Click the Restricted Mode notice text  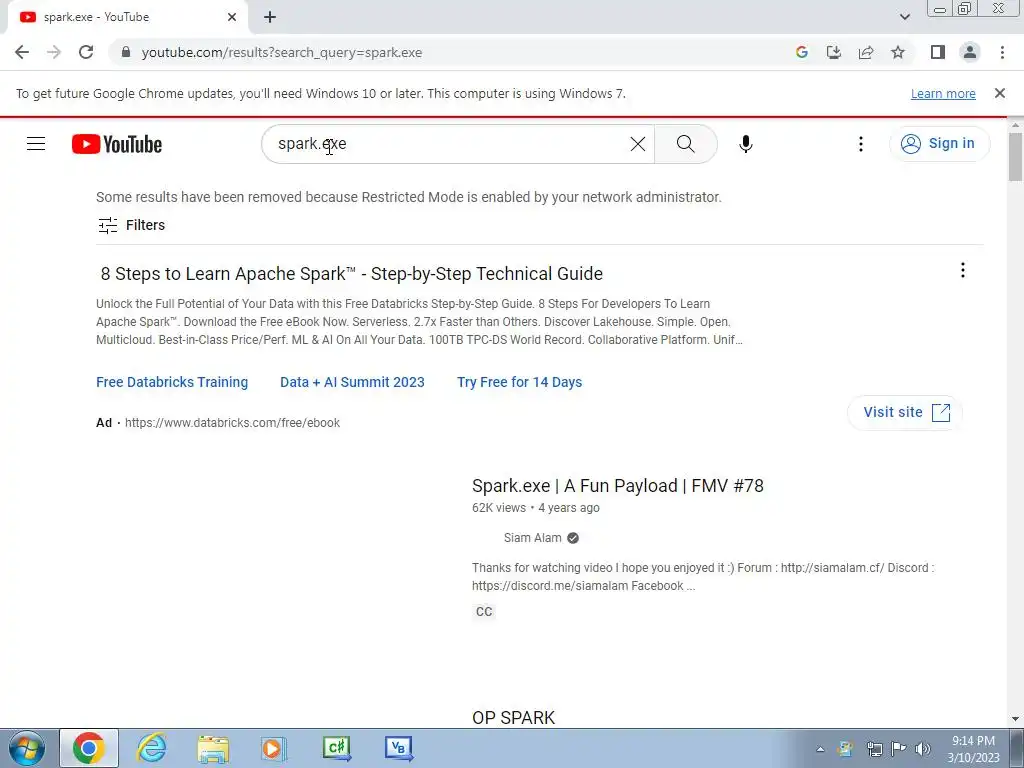(409, 197)
